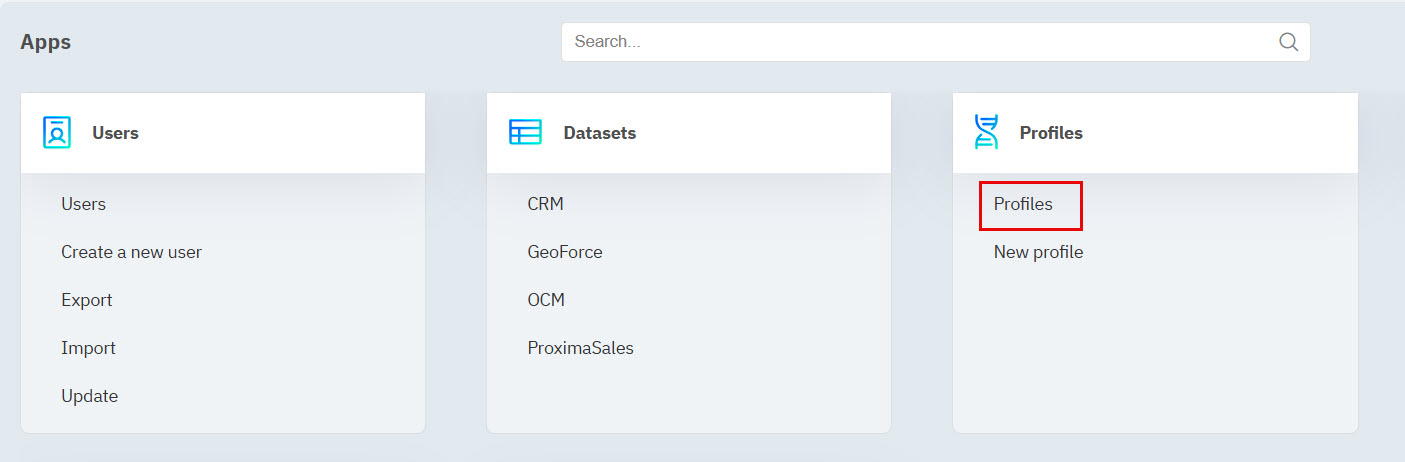Open the highlighted Profiles link
This screenshot has height=462, width=1405.
[1023, 204]
